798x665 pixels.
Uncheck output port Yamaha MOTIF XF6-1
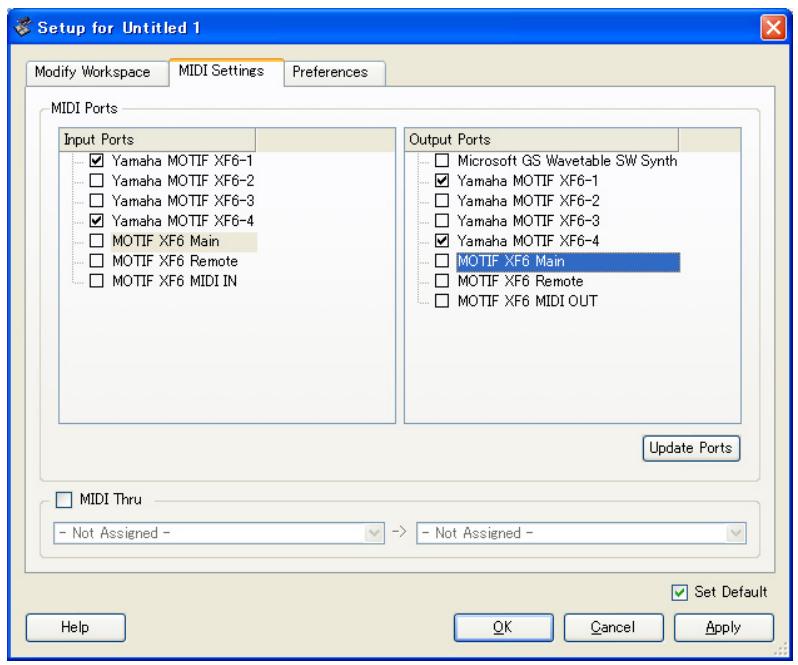tap(442, 181)
